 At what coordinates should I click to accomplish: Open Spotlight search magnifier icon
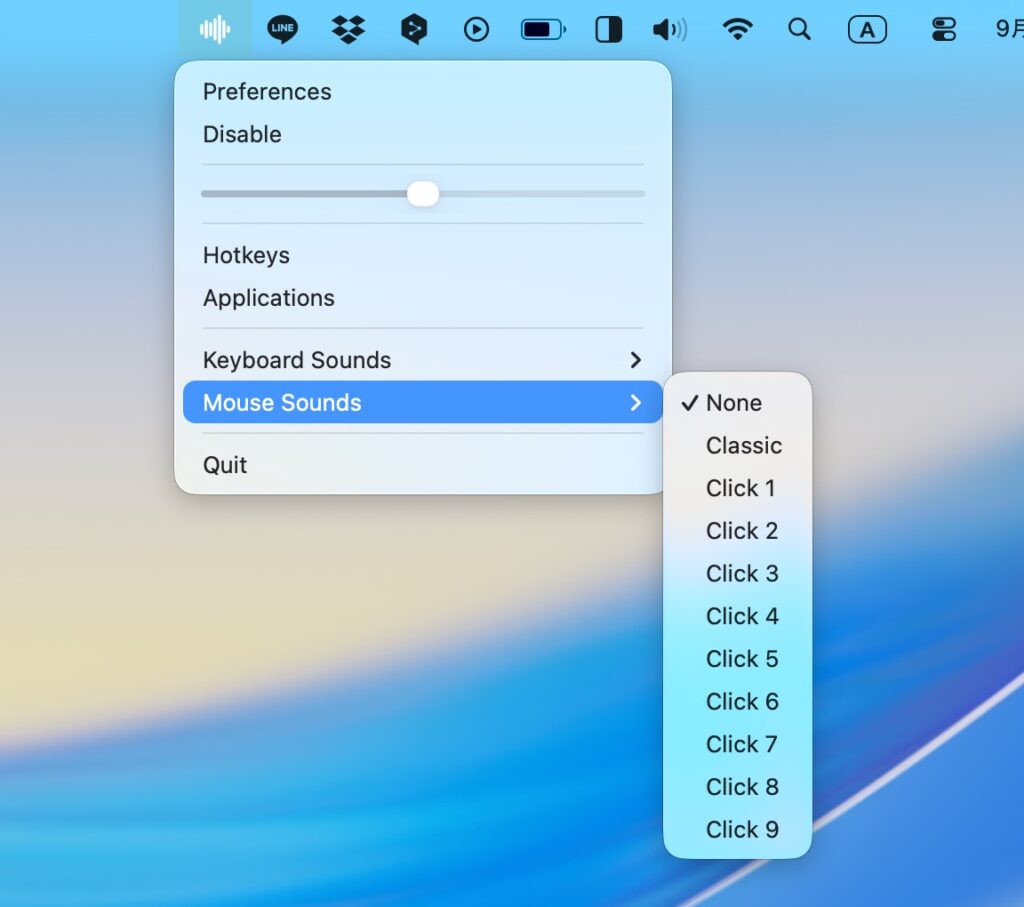click(x=799, y=30)
